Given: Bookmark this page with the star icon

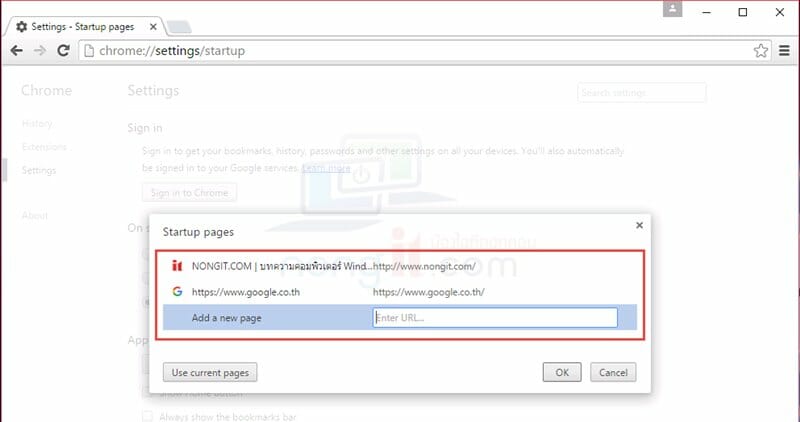Looking at the screenshot, I should [x=760, y=51].
